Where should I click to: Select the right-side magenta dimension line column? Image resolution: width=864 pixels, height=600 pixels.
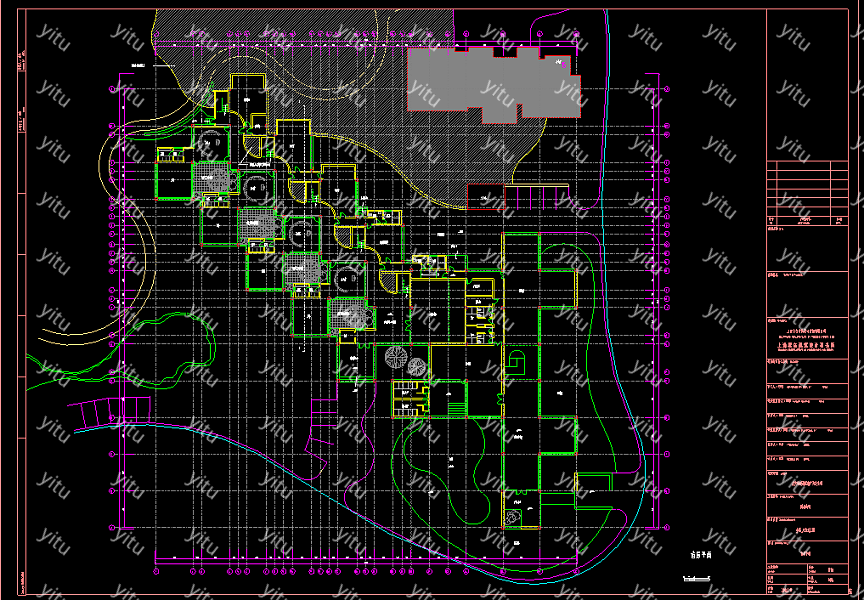pyautogui.click(x=667, y=300)
